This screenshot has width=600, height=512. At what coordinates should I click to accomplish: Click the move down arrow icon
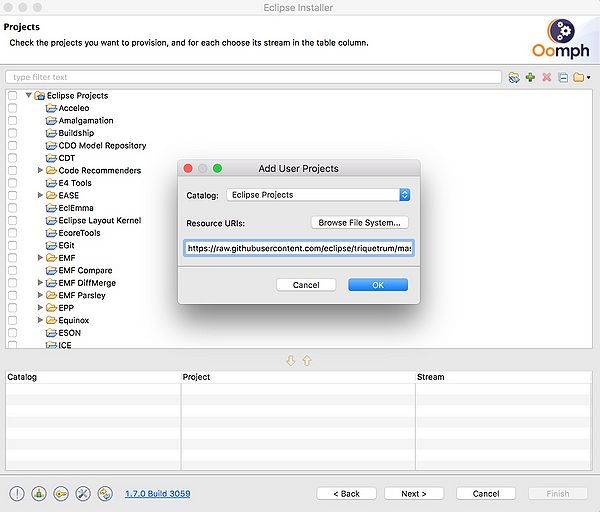point(291,360)
